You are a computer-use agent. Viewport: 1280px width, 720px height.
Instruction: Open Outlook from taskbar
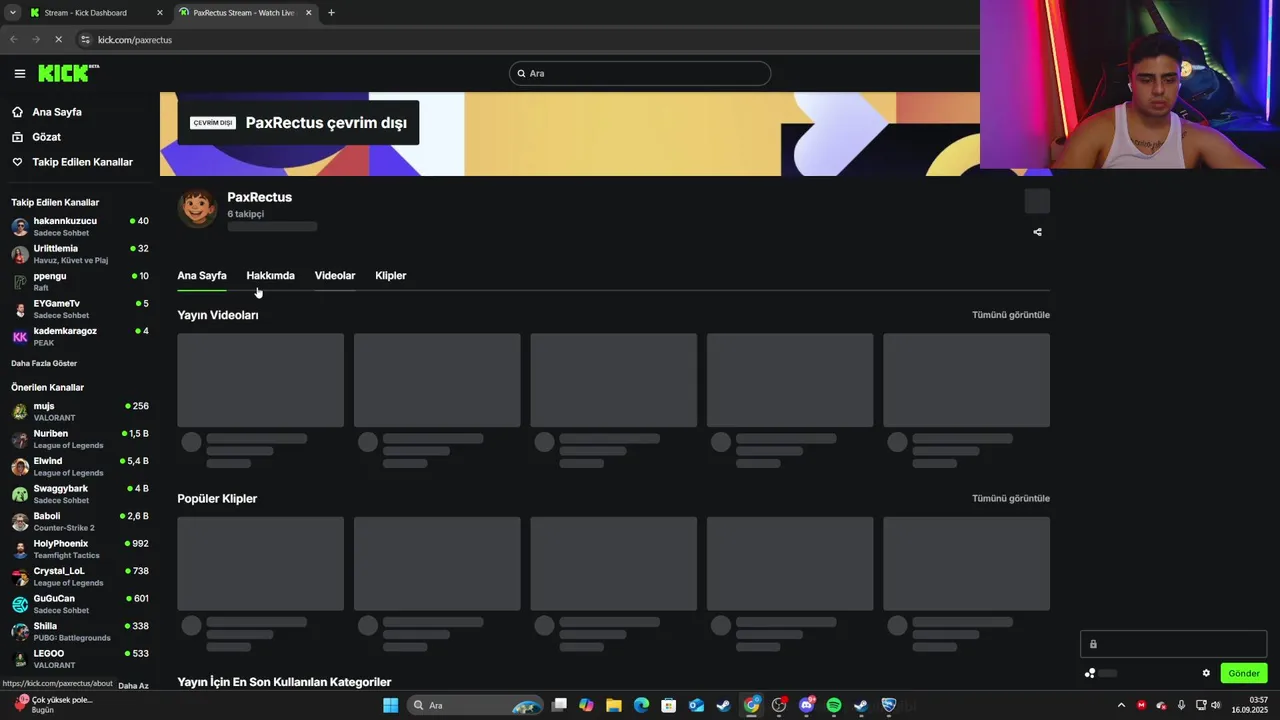click(x=696, y=705)
